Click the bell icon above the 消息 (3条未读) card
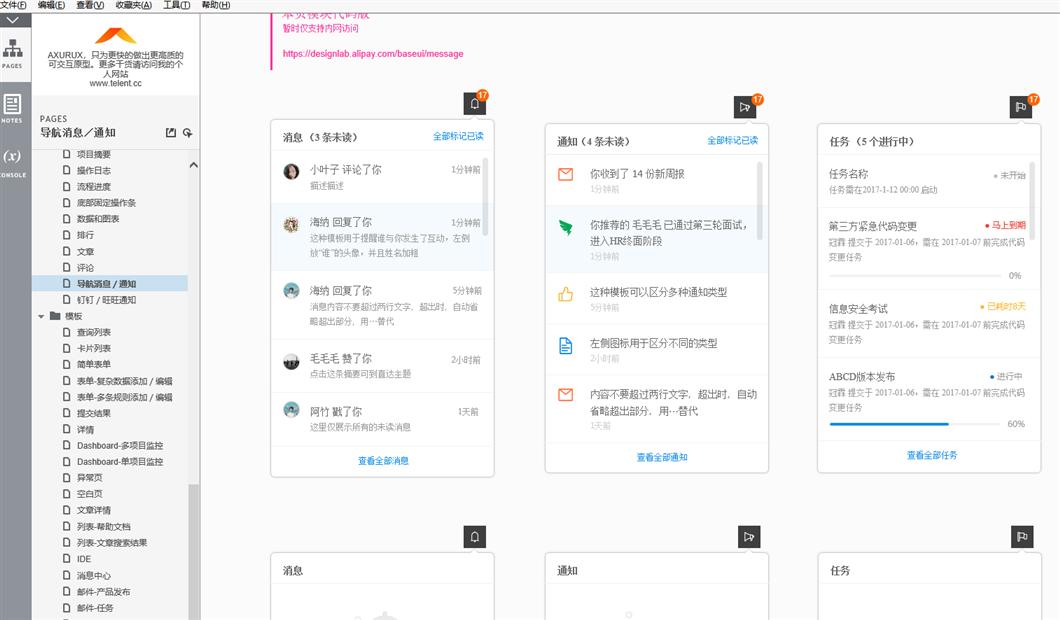Image resolution: width=1060 pixels, height=620 pixels. pyautogui.click(x=474, y=104)
